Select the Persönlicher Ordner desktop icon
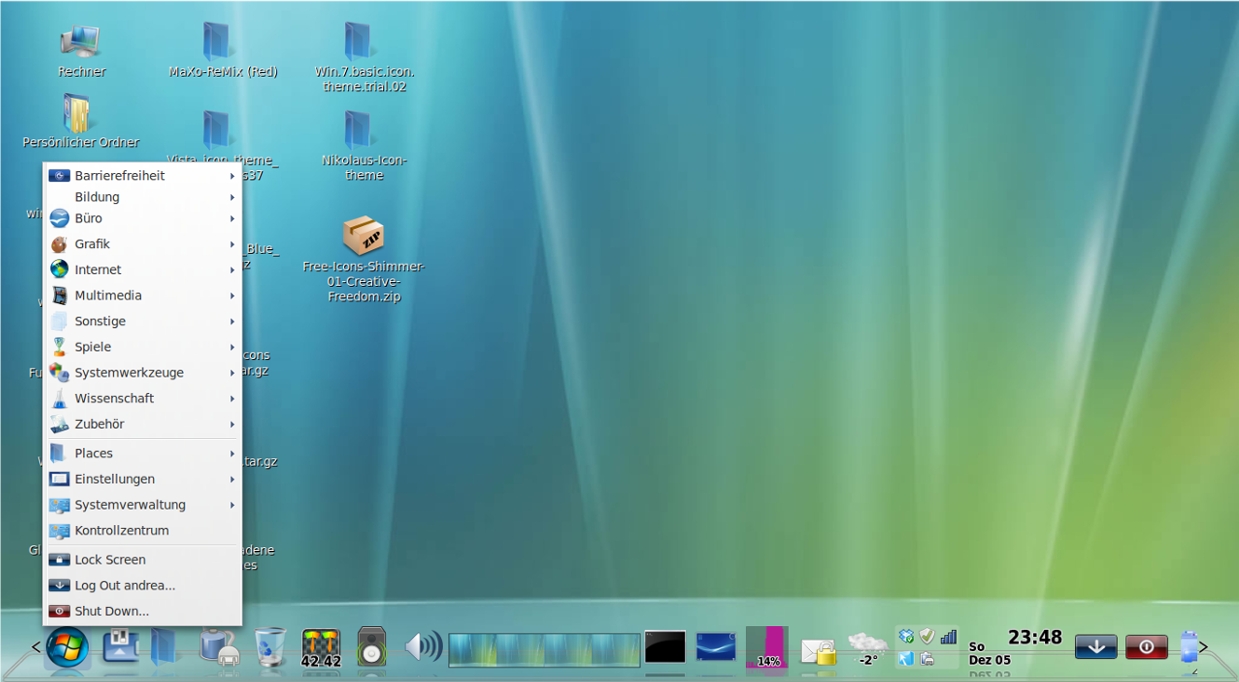This screenshot has height=682, width=1239. (x=80, y=121)
